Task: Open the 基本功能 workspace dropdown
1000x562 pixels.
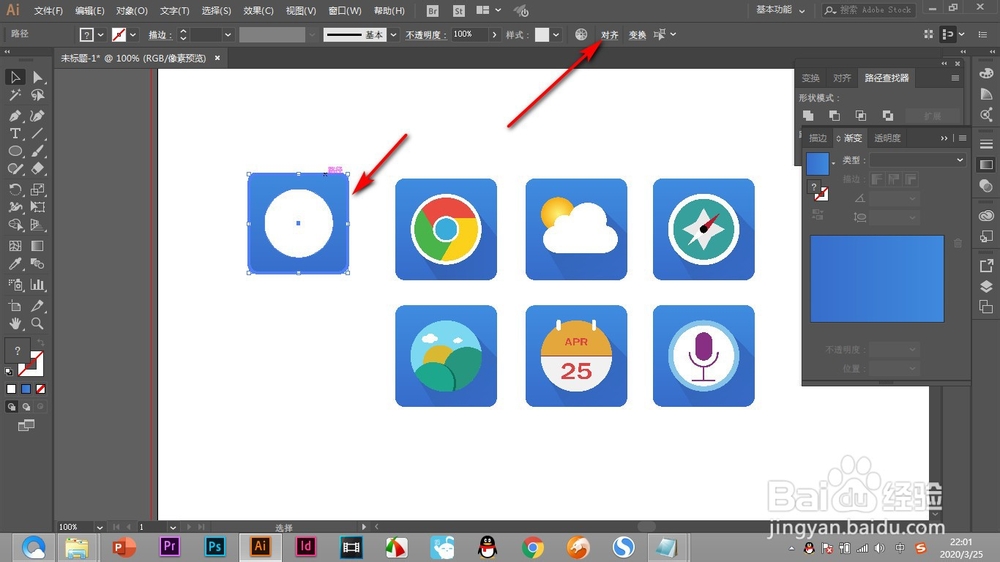Action: coord(781,10)
